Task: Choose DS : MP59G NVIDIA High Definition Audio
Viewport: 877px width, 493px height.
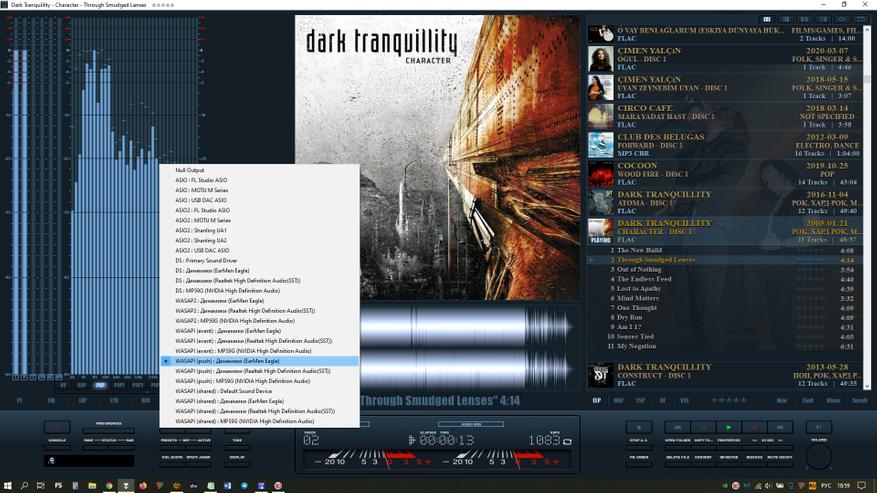Action: tap(259, 291)
